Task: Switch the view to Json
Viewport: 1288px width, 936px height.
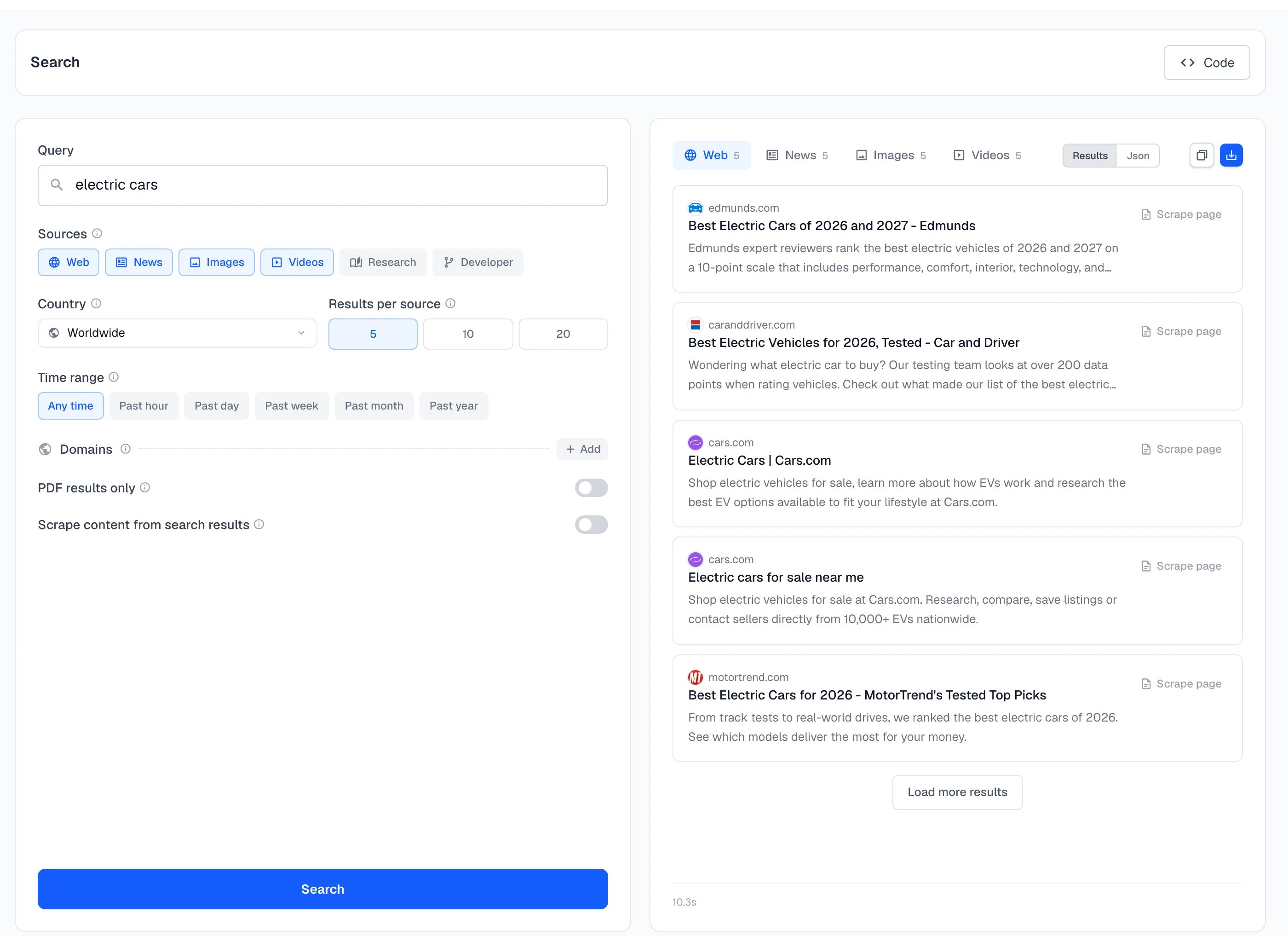Action: click(1138, 156)
